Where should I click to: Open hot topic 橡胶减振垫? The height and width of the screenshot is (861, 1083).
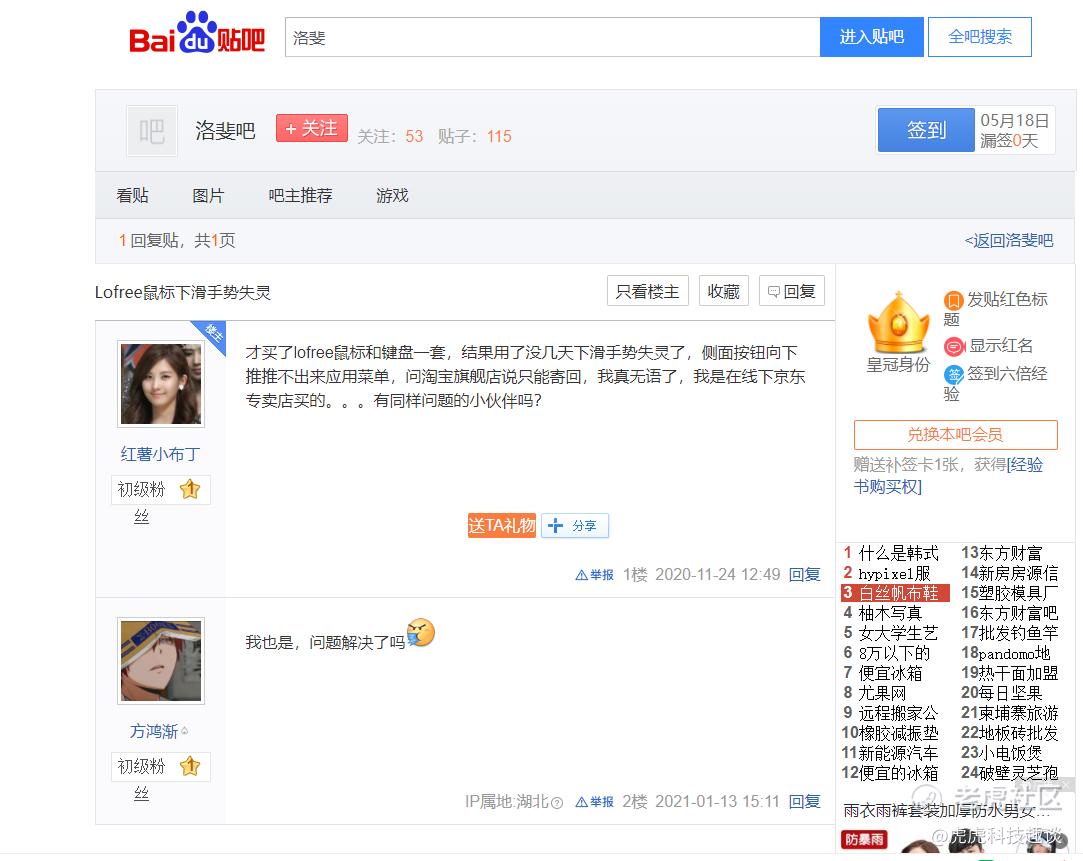pyautogui.click(x=898, y=733)
